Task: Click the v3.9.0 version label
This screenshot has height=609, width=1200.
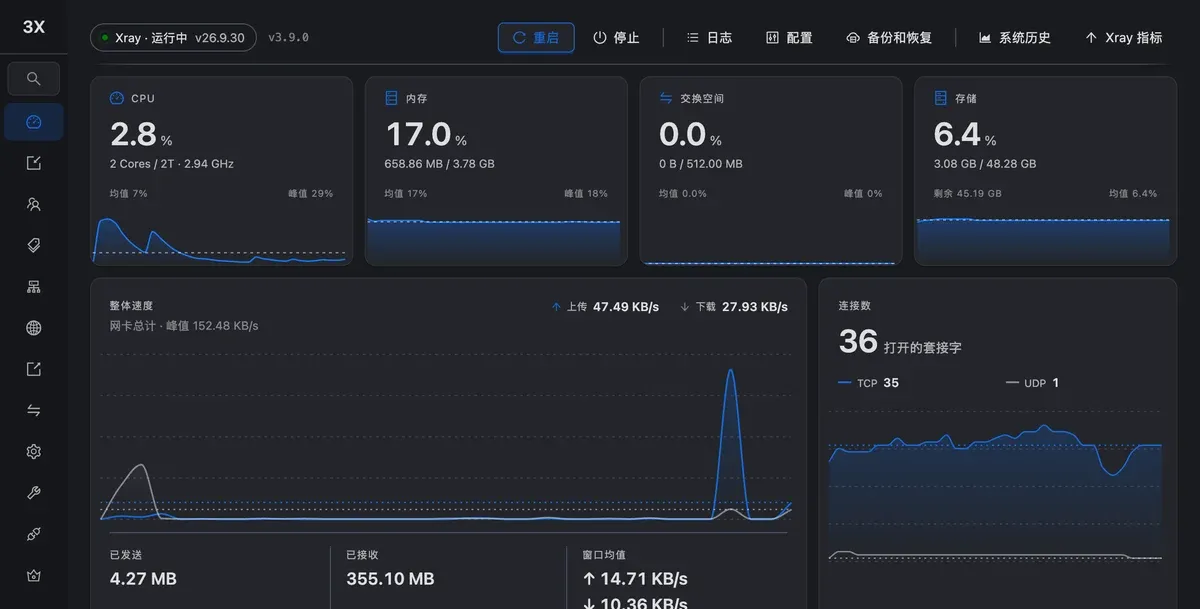Action: click(x=288, y=38)
